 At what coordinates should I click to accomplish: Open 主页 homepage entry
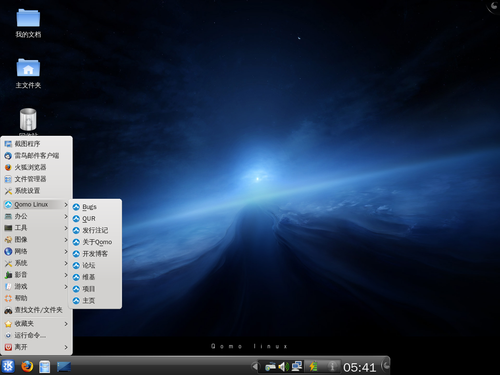(95, 301)
